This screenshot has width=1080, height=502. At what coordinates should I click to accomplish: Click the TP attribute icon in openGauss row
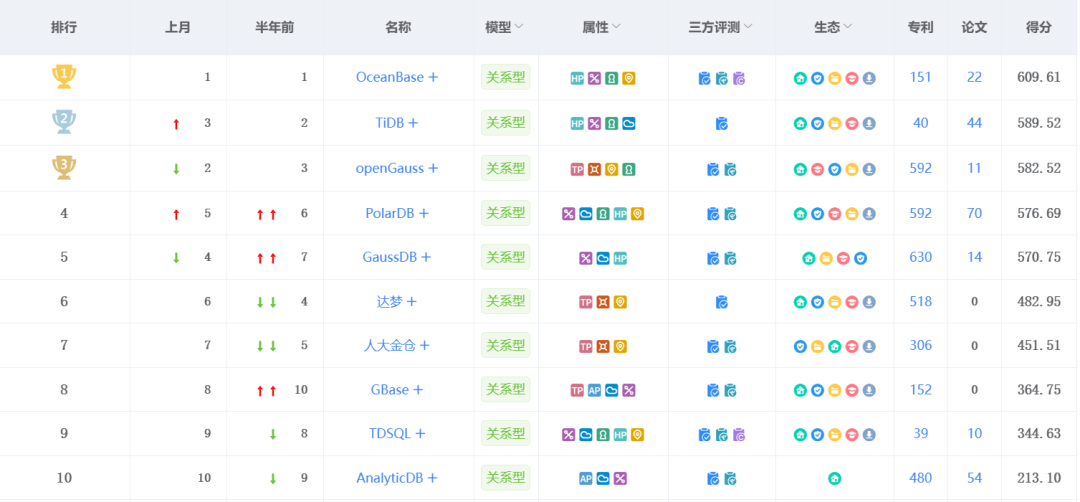click(x=577, y=169)
